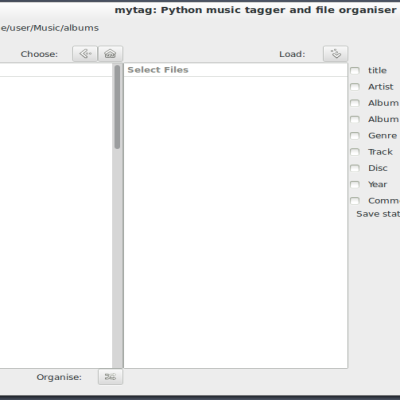Check the Disc checkbox
400x400 pixels.
click(x=355, y=168)
